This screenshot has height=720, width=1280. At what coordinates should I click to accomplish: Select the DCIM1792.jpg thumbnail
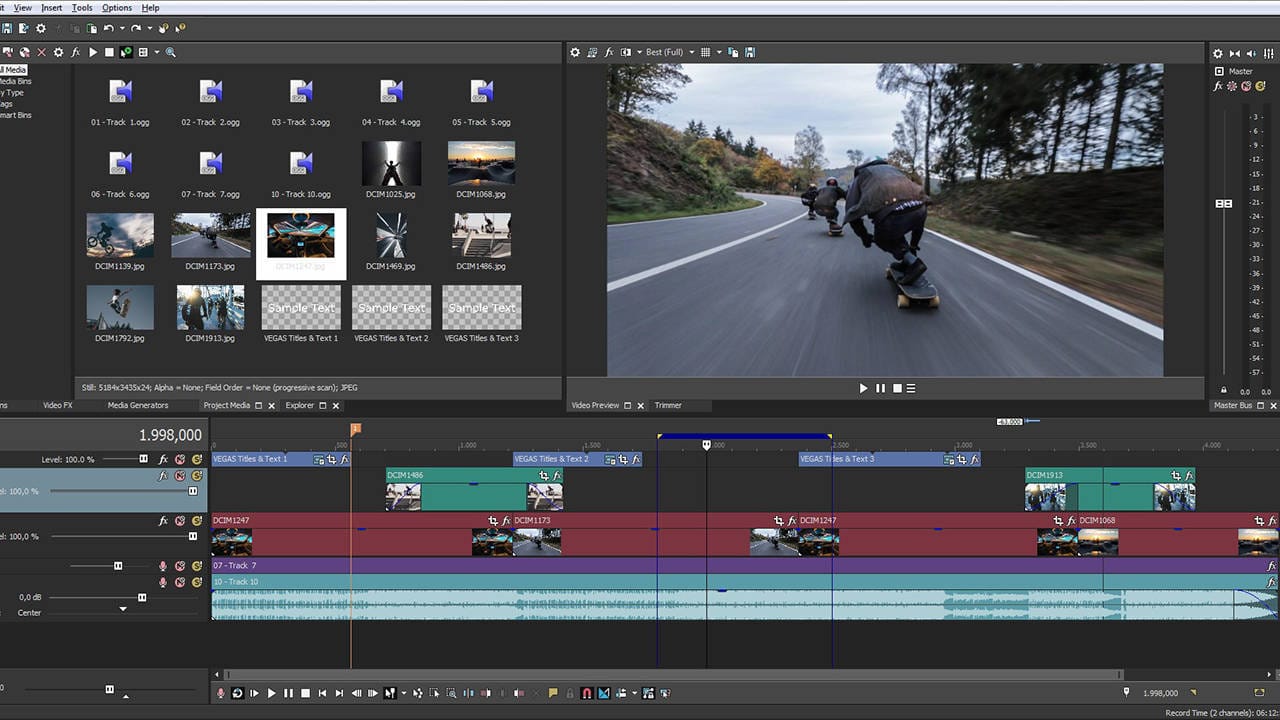pyautogui.click(x=120, y=308)
